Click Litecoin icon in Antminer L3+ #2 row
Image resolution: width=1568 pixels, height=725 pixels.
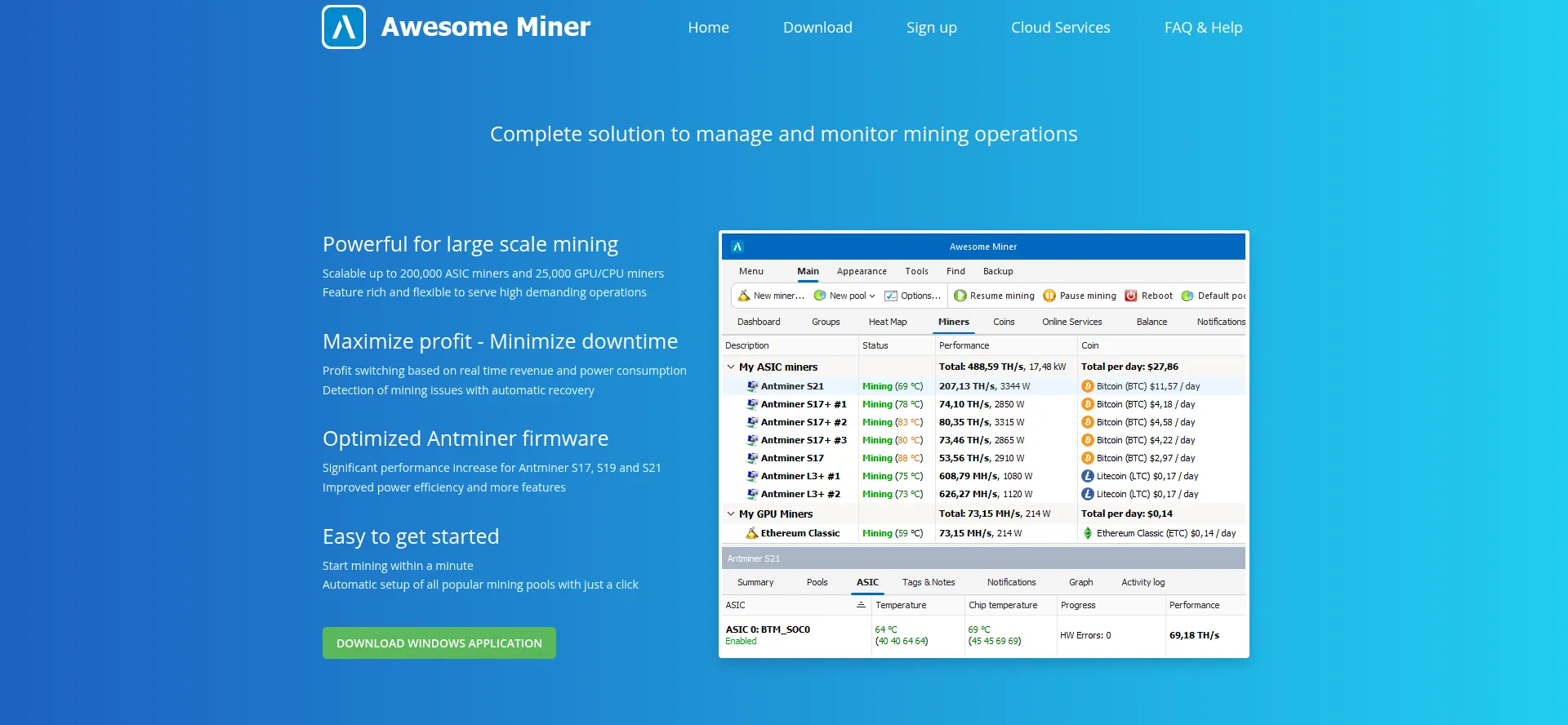click(1088, 494)
